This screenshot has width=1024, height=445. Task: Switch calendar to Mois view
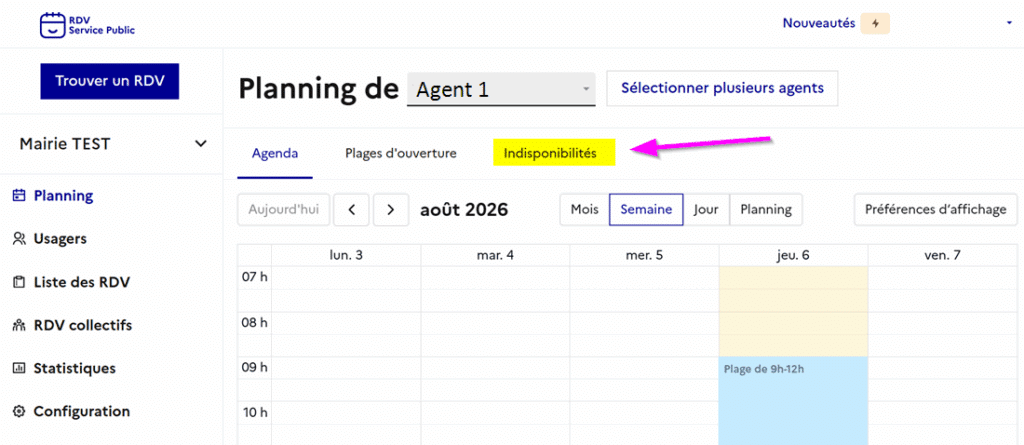[x=584, y=210]
